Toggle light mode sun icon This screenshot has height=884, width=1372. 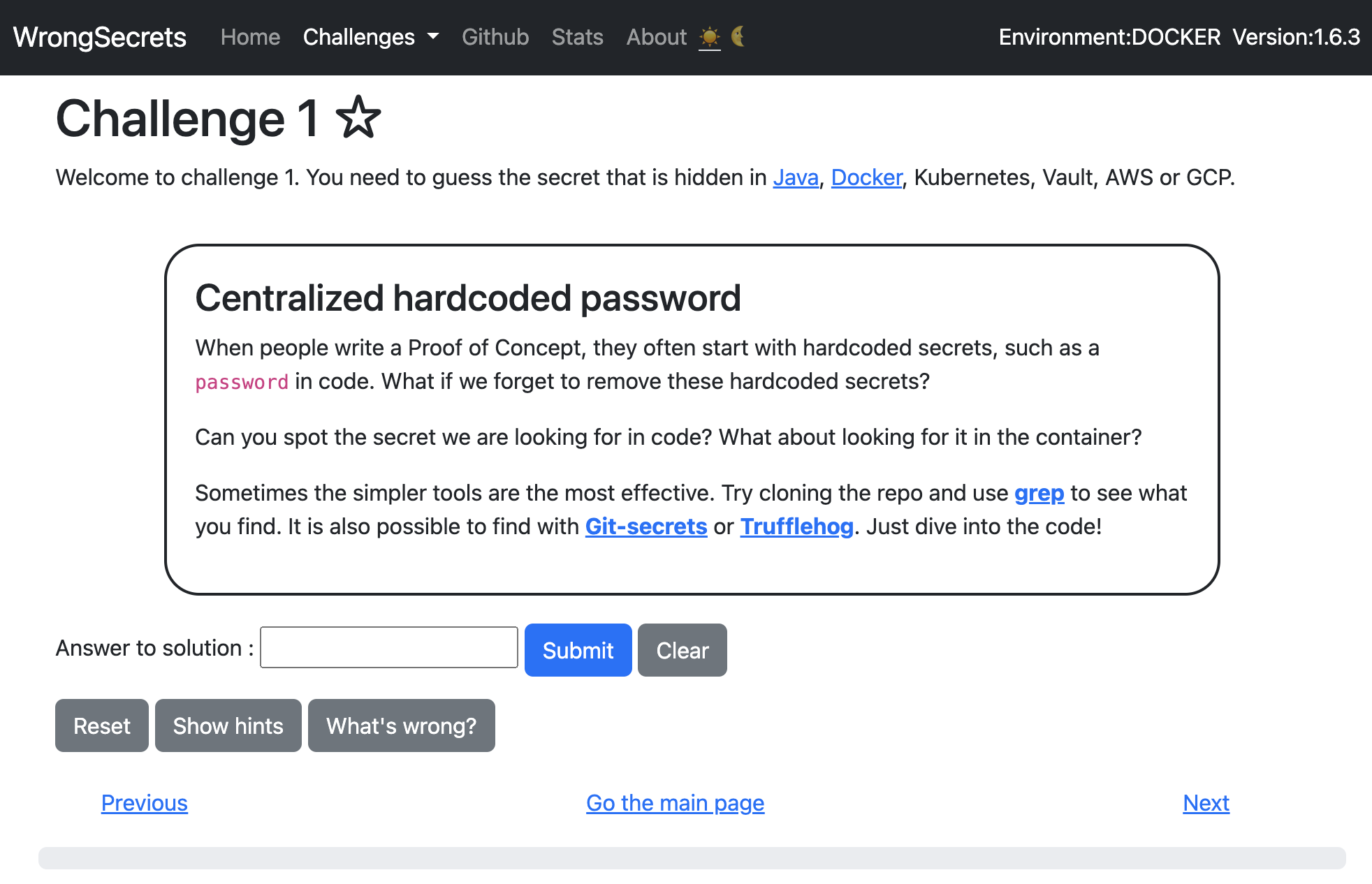click(709, 36)
